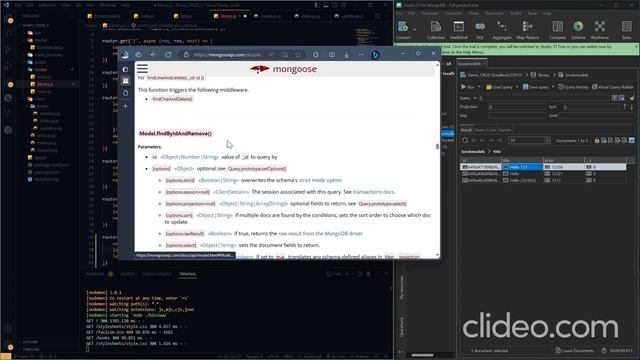Open the Collection tool in Studio 3T
Image resolution: width=640 pixels, height=360 pixels.
(x=436, y=30)
